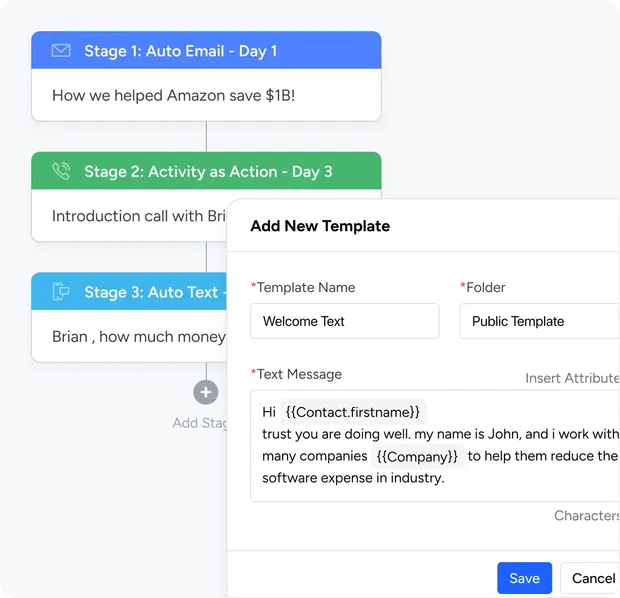This screenshot has height=598, width=620.
Task: Click the Add New Template dialog title
Action: pyautogui.click(x=320, y=226)
